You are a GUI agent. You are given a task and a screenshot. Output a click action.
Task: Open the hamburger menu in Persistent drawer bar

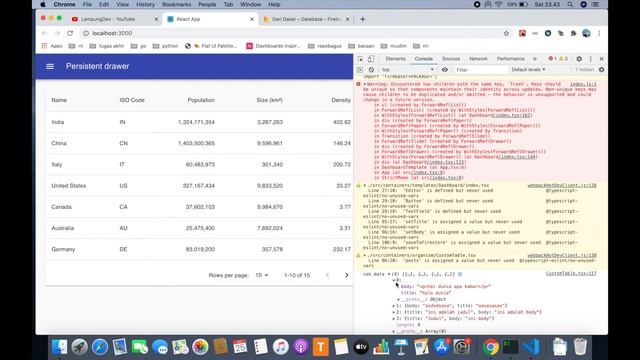(50, 67)
